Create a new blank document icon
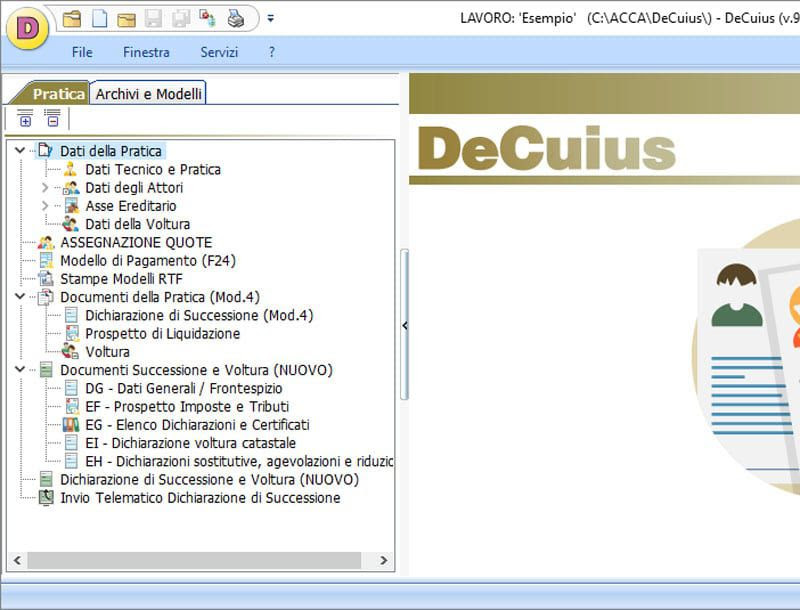Screen dimensions: 800x610 (99, 19)
